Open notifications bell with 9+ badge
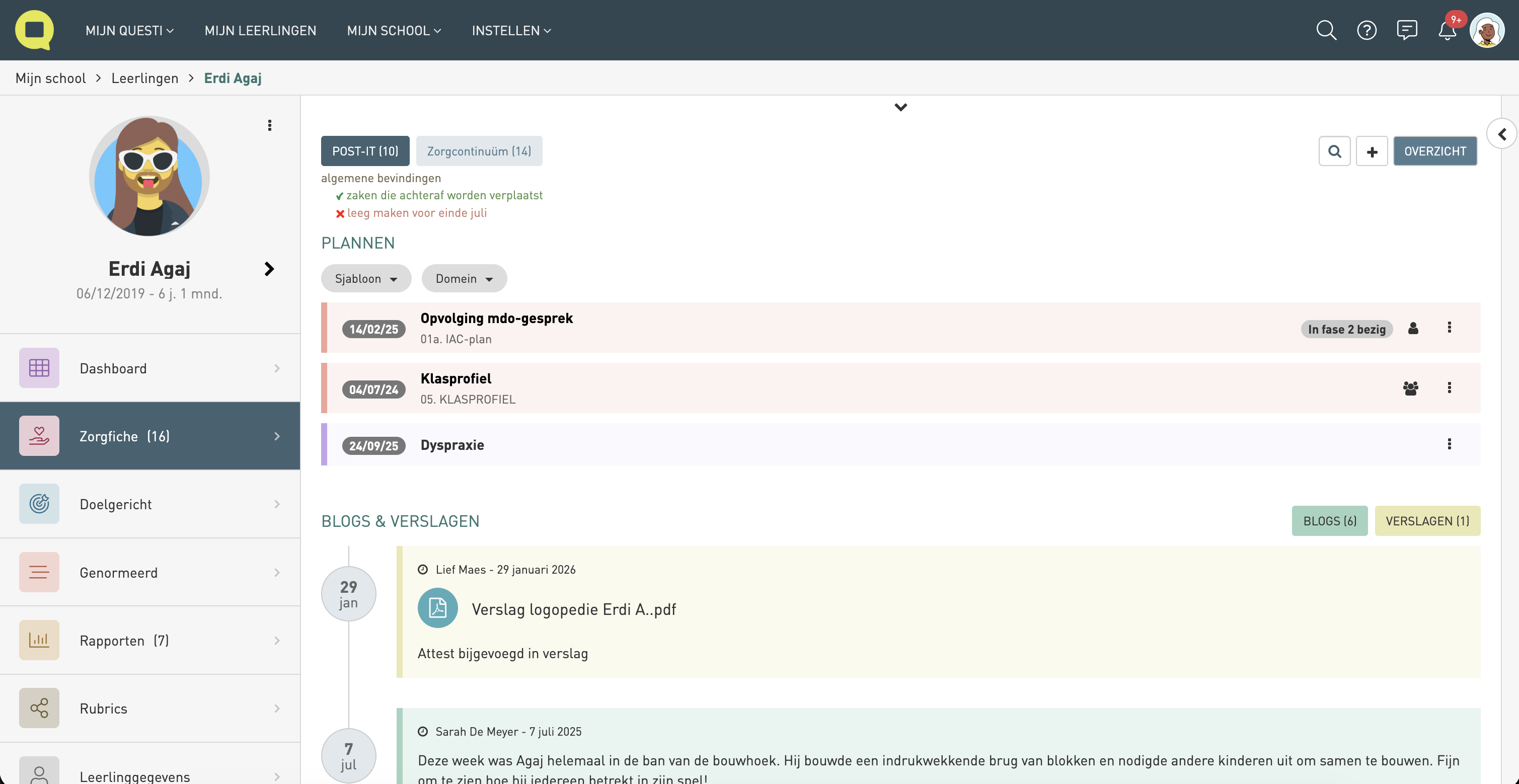The height and width of the screenshot is (784, 1519). click(x=1447, y=31)
